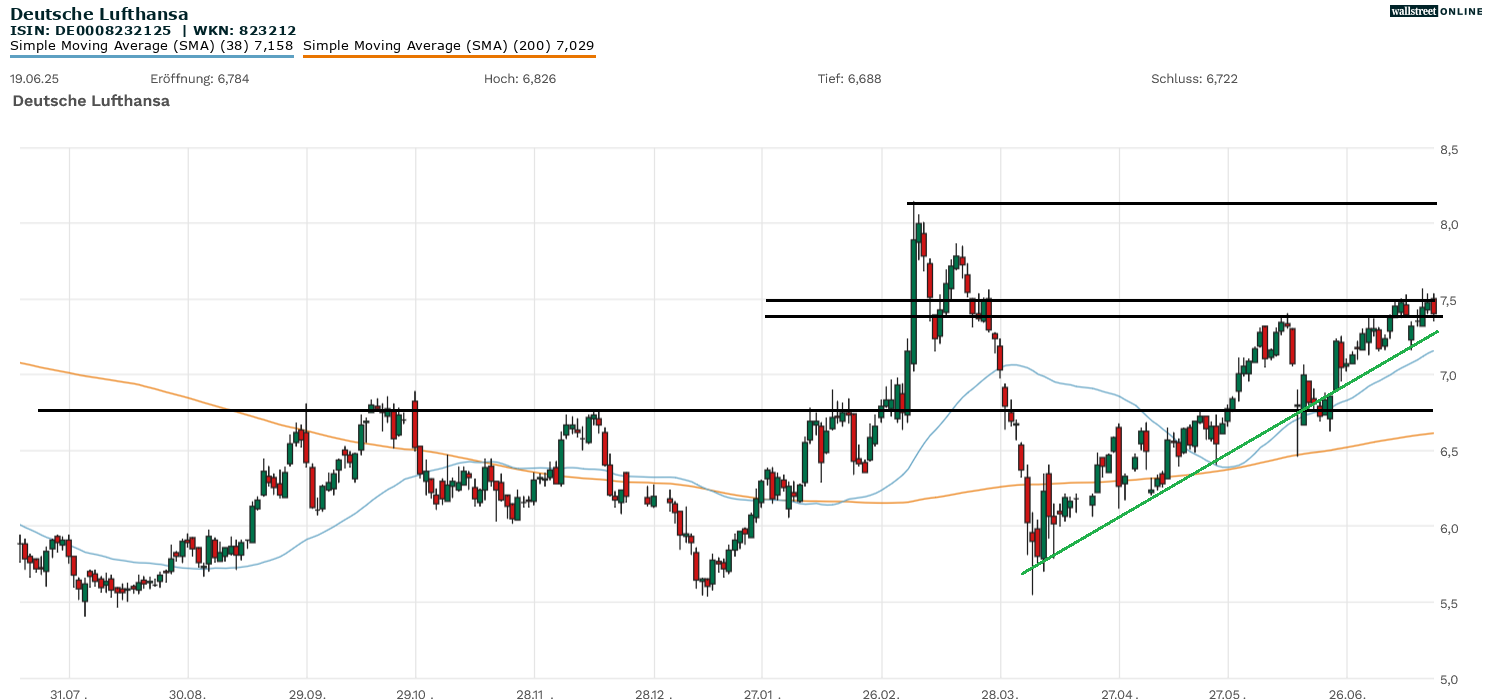
Task: Click the 7,5 y-axis label
Action: tap(1449, 301)
